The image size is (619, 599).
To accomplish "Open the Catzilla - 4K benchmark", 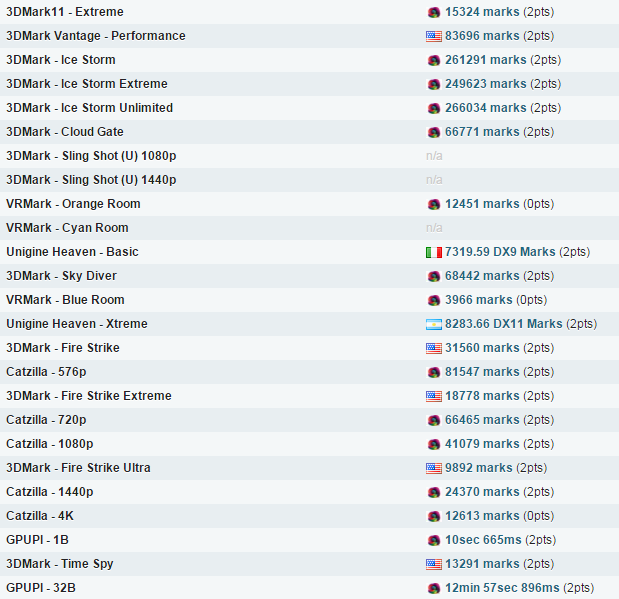I will coord(40,516).
